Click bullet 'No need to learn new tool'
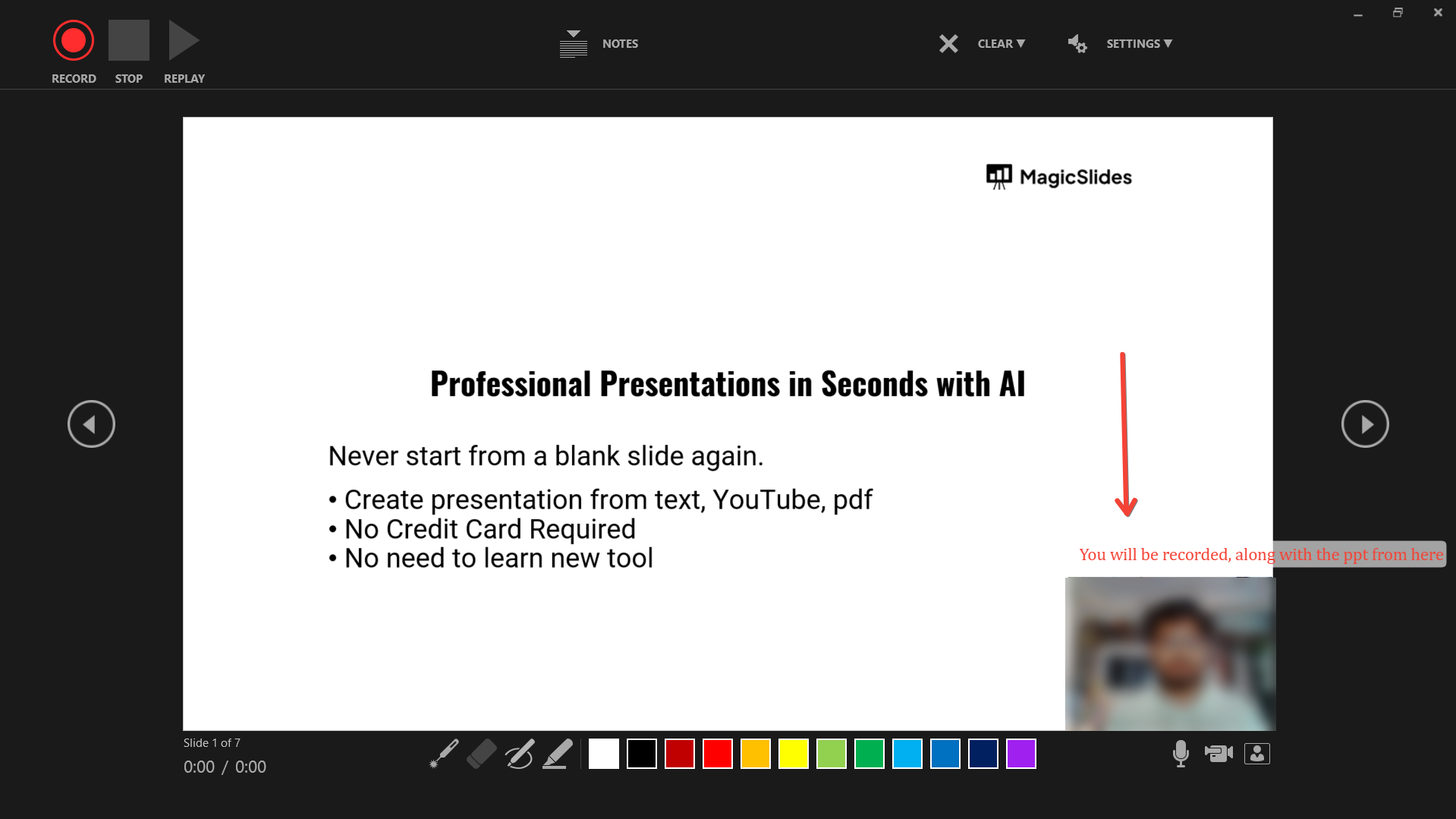Image resolution: width=1456 pixels, height=819 pixels. tap(490, 559)
